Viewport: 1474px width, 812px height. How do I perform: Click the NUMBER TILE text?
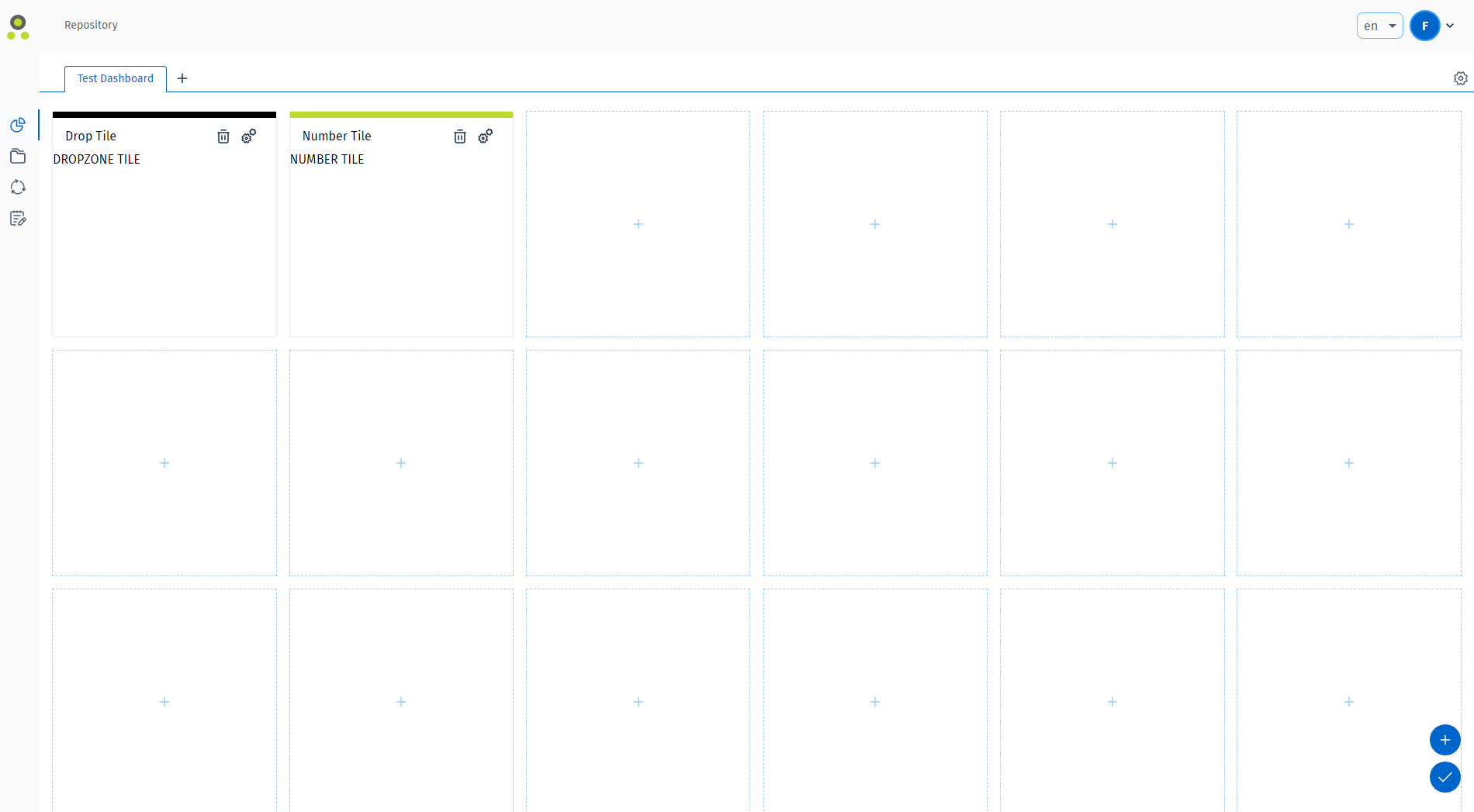click(327, 159)
